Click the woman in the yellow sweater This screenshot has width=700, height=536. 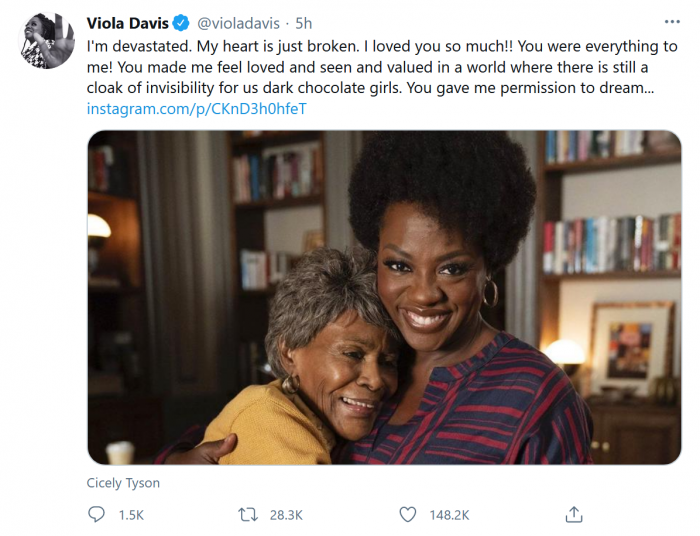[298, 380]
